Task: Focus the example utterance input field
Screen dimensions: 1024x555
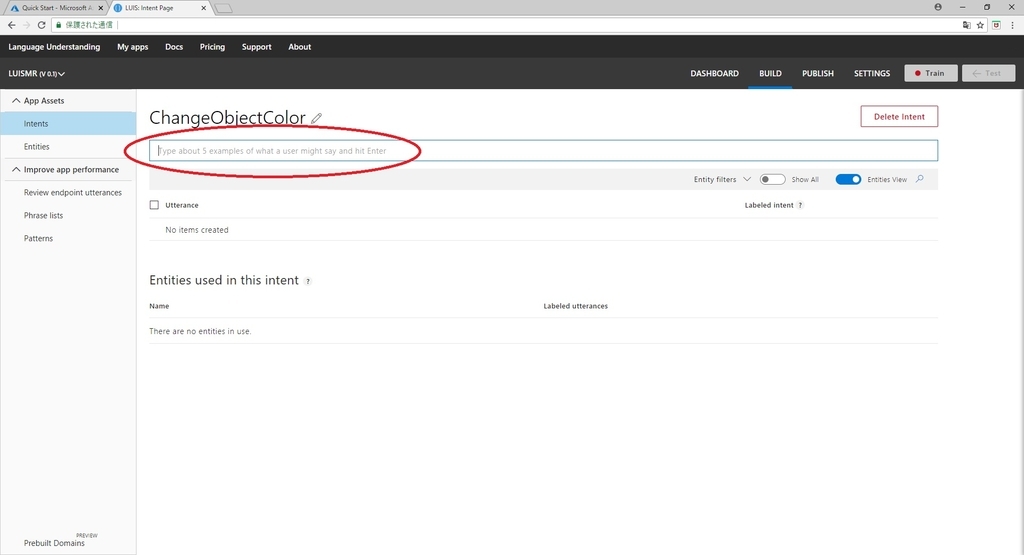Action: point(543,151)
